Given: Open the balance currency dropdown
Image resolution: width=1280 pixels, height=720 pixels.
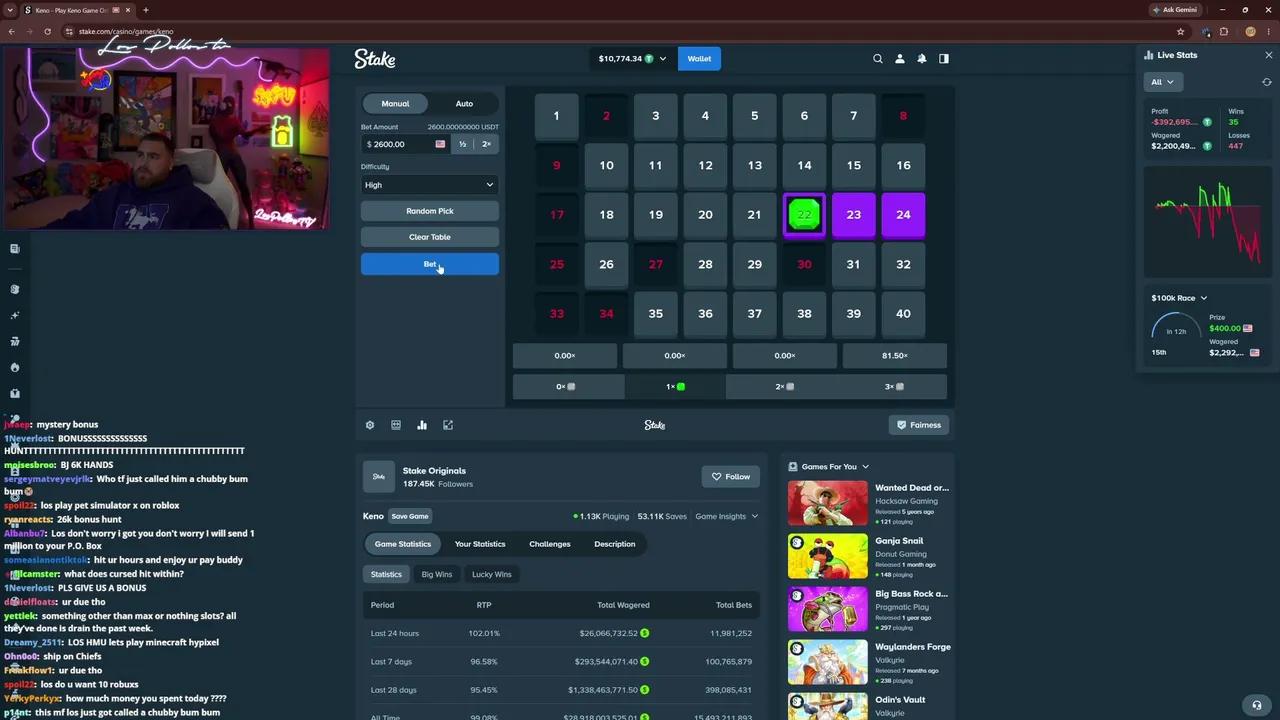Looking at the screenshot, I should coord(633,59).
